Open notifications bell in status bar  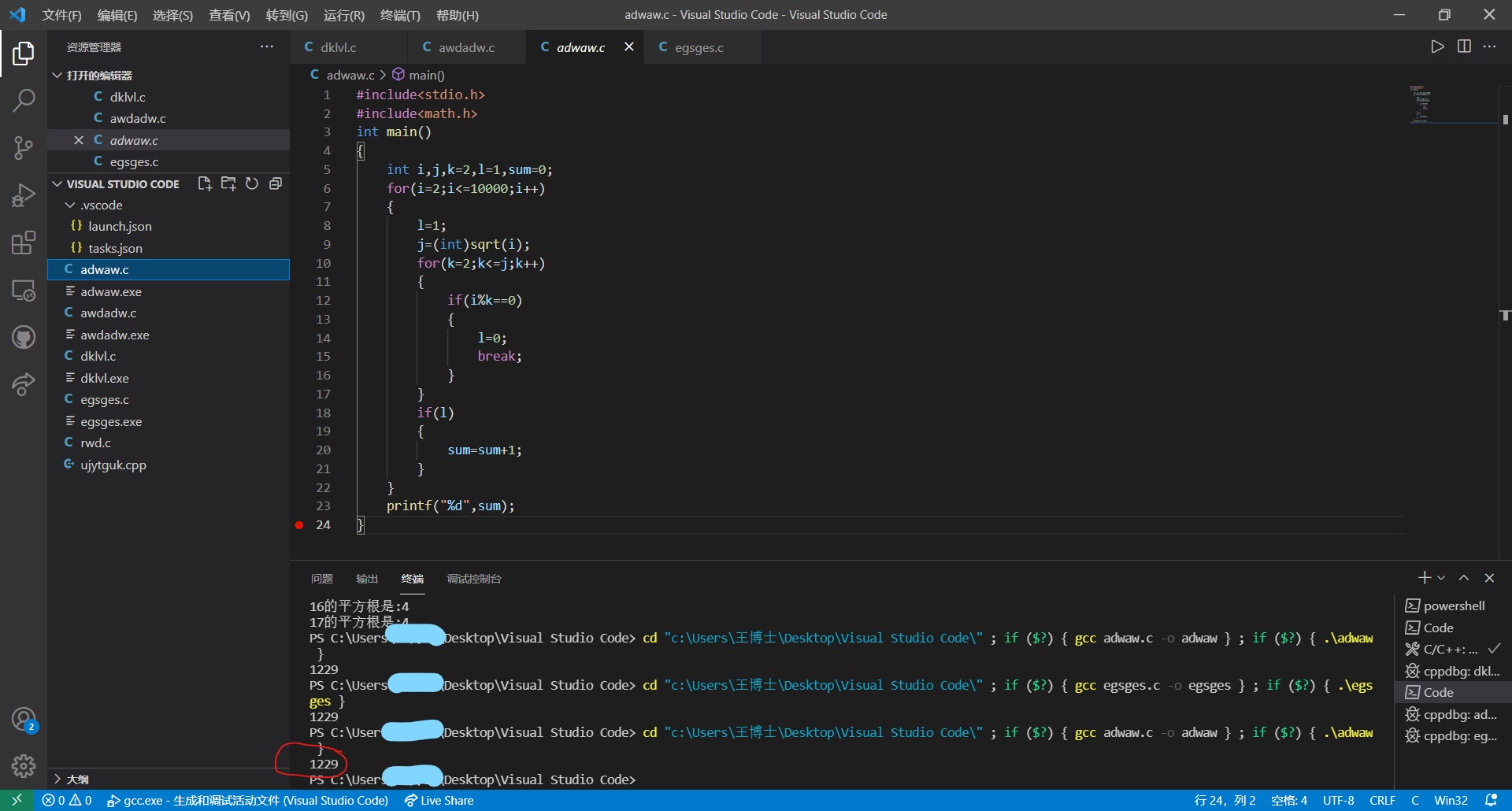click(x=1491, y=800)
